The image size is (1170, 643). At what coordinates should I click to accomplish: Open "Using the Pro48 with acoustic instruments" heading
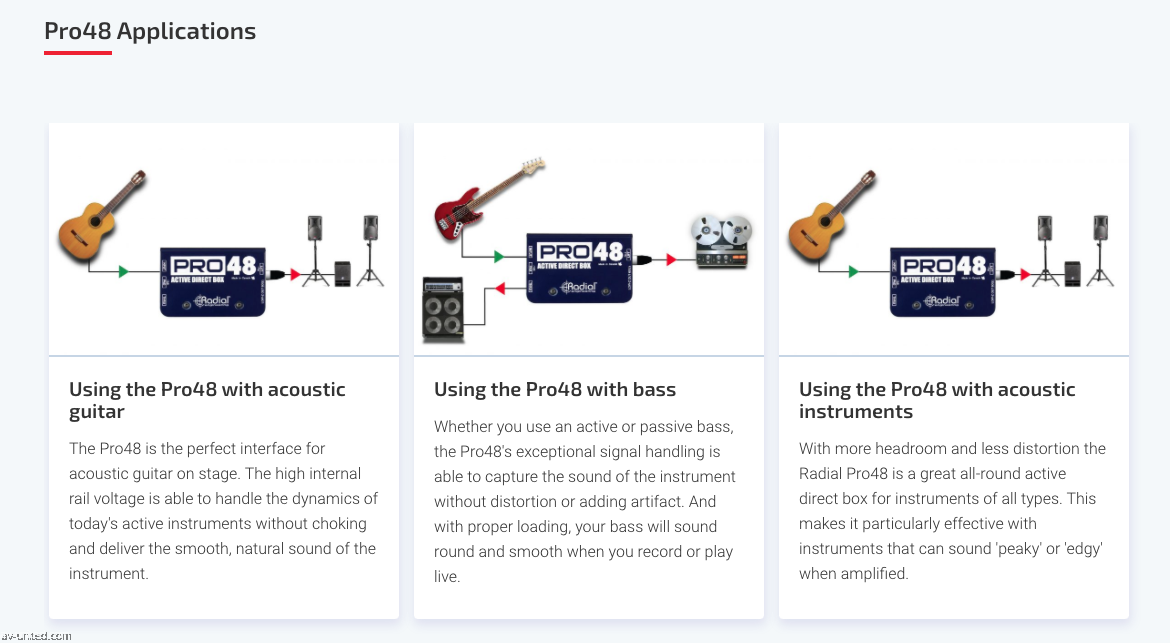tap(937, 400)
